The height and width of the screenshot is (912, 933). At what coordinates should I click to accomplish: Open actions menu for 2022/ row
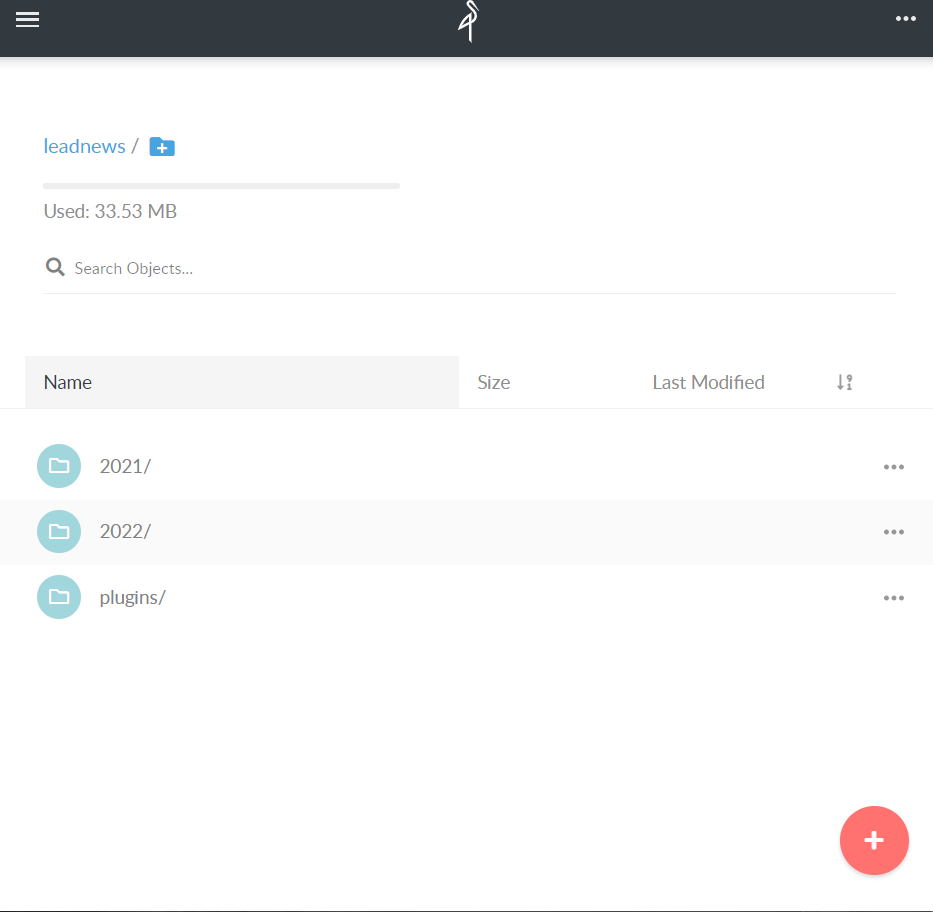point(894,532)
